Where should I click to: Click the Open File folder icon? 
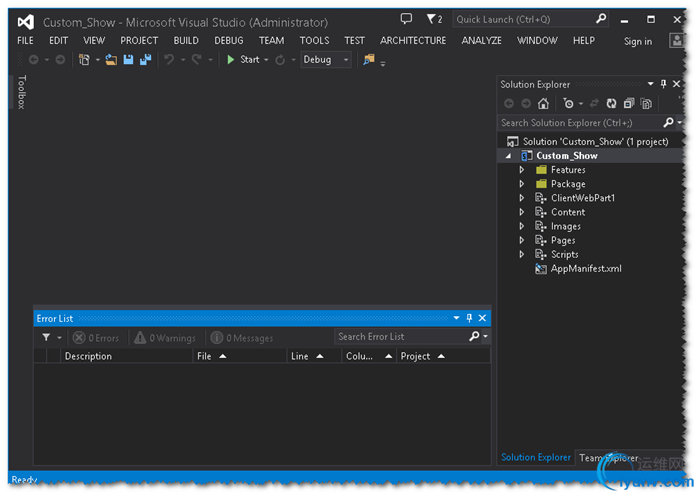point(112,60)
